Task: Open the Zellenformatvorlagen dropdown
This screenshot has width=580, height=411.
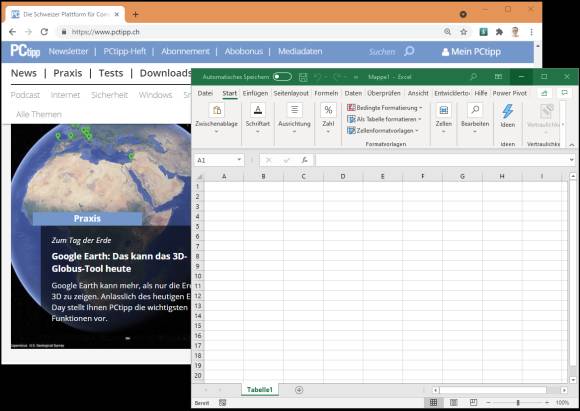Action: click(x=383, y=131)
